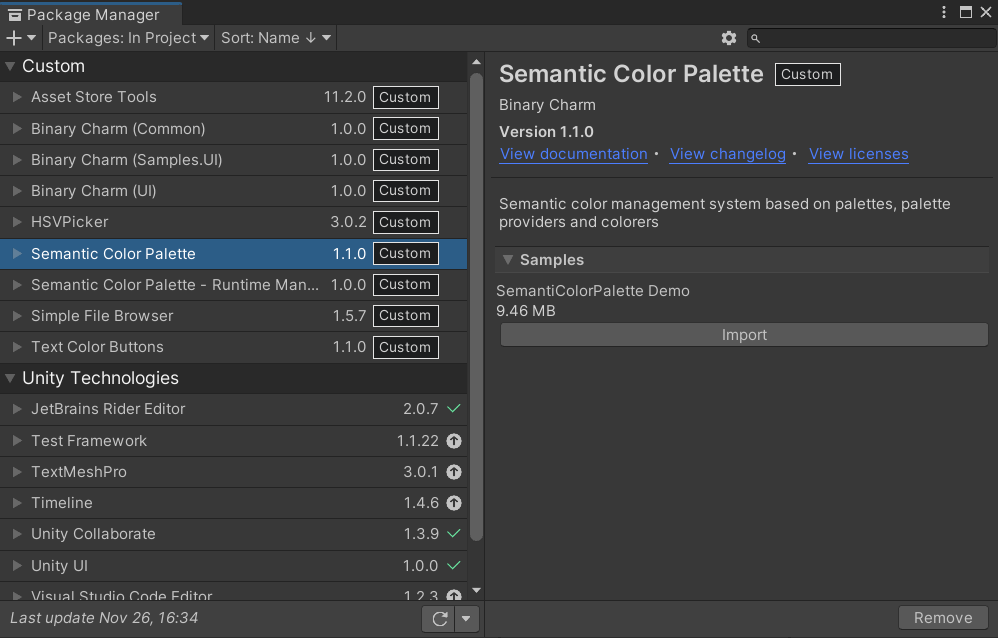Focus the package search field
The image size is (998, 638).
(x=872, y=38)
